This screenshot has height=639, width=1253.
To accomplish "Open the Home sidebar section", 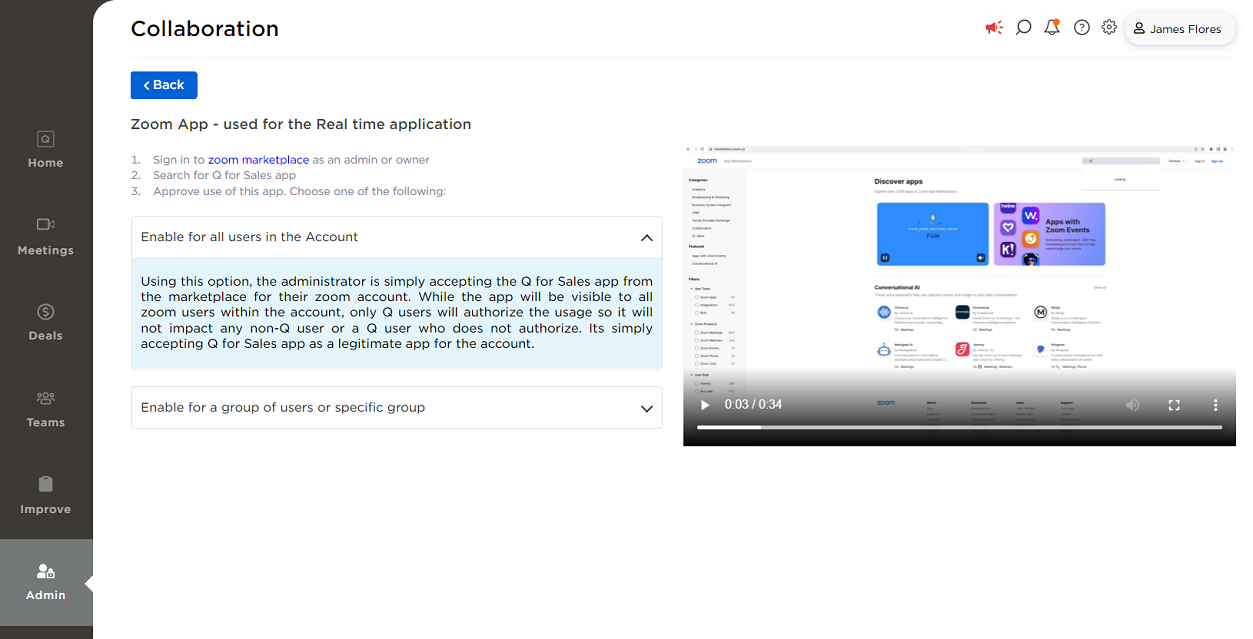I will click(x=46, y=150).
